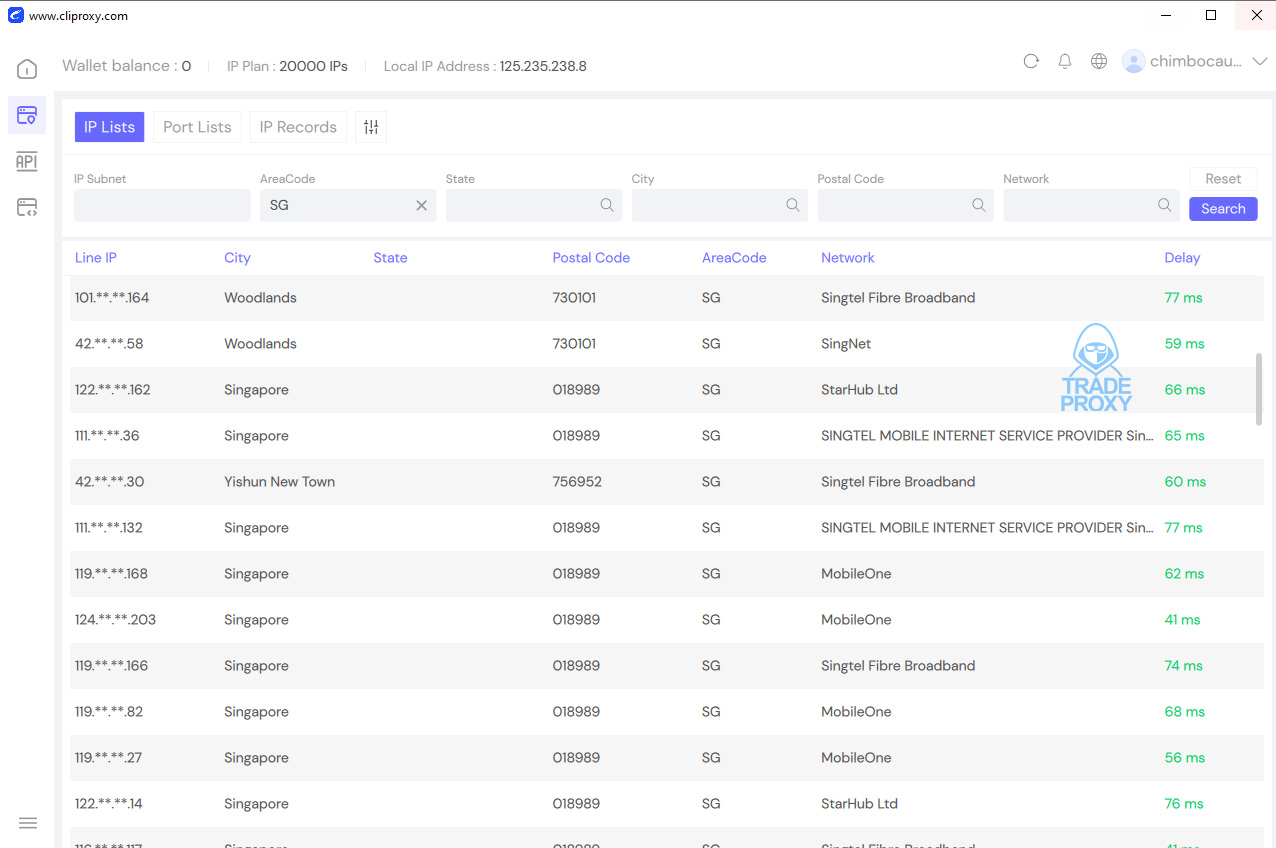
Task: Select the IP list sidebar icon
Action: click(x=27, y=115)
